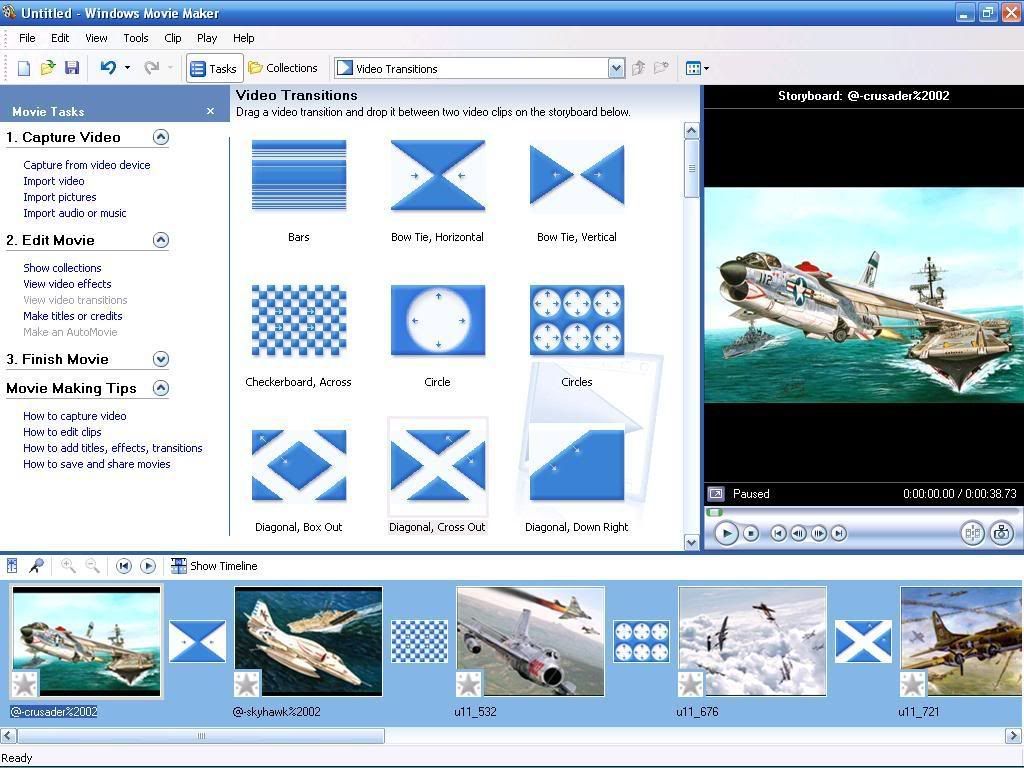The height and width of the screenshot is (768, 1024).
Task: Click the Rewind Storyboard button
Action: [123, 566]
